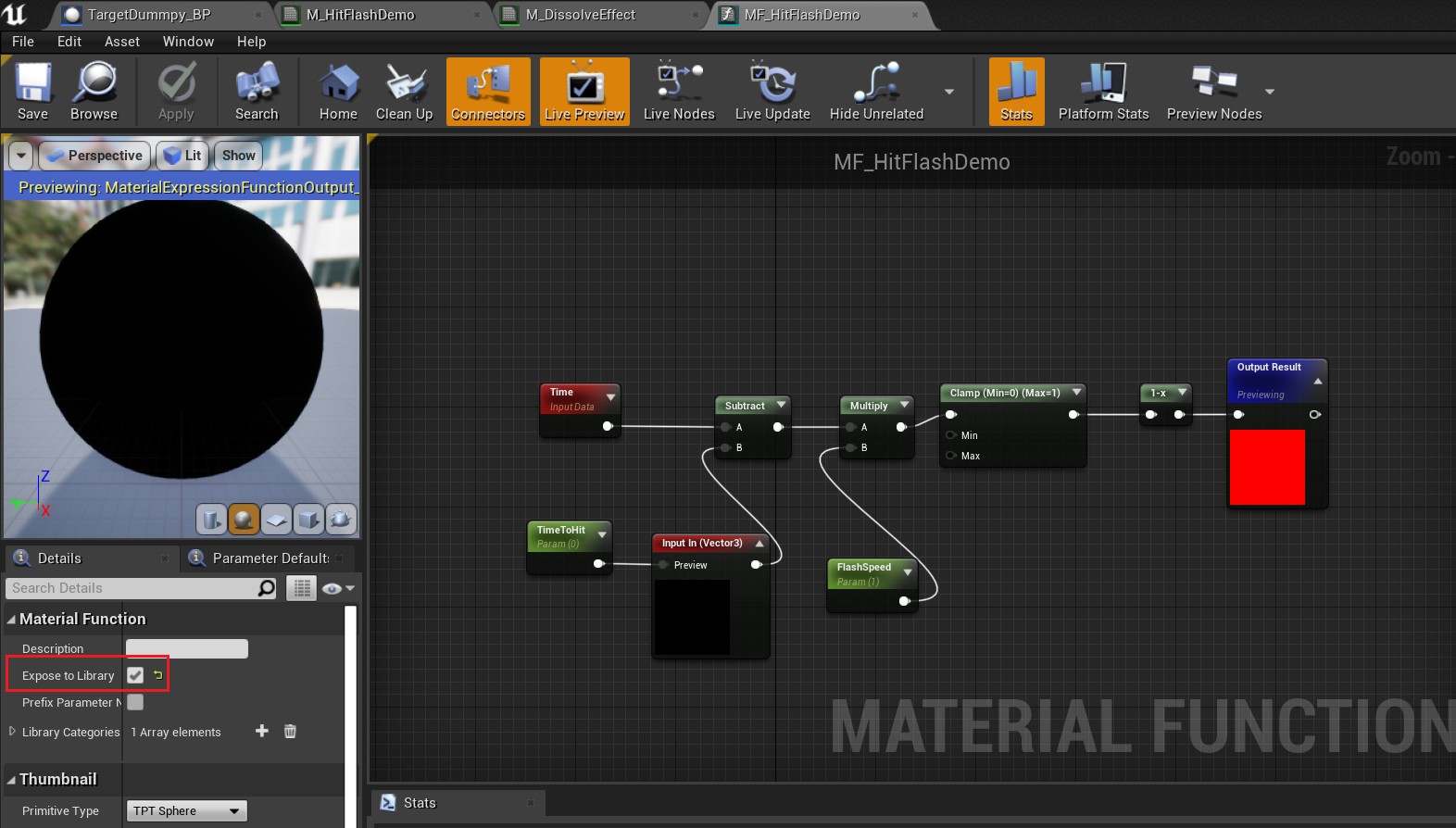Toggle Live Preview
The image size is (1456, 828).
pos(584,92)
